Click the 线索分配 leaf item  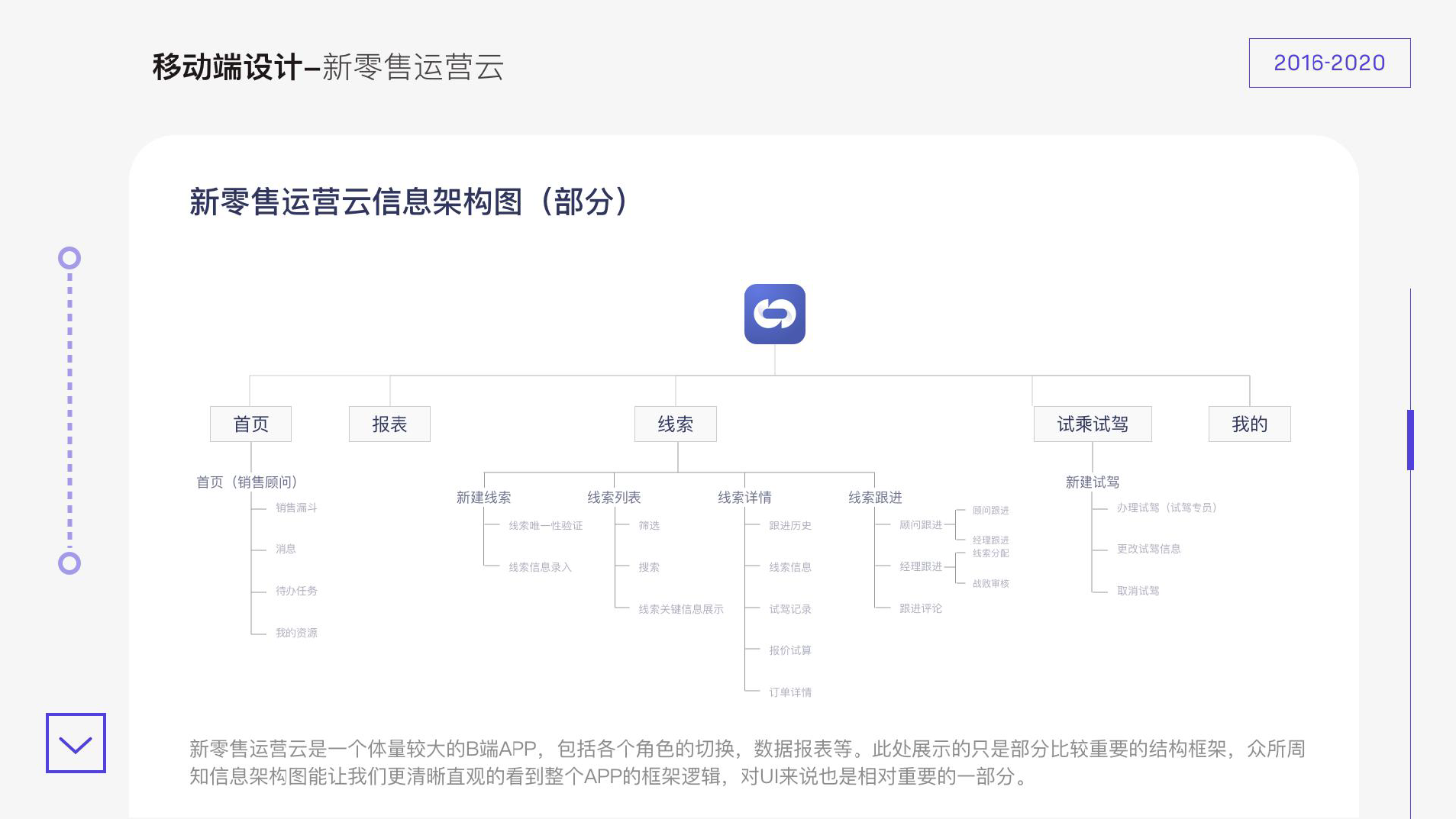pyautogui.click(x=991, y=553)
